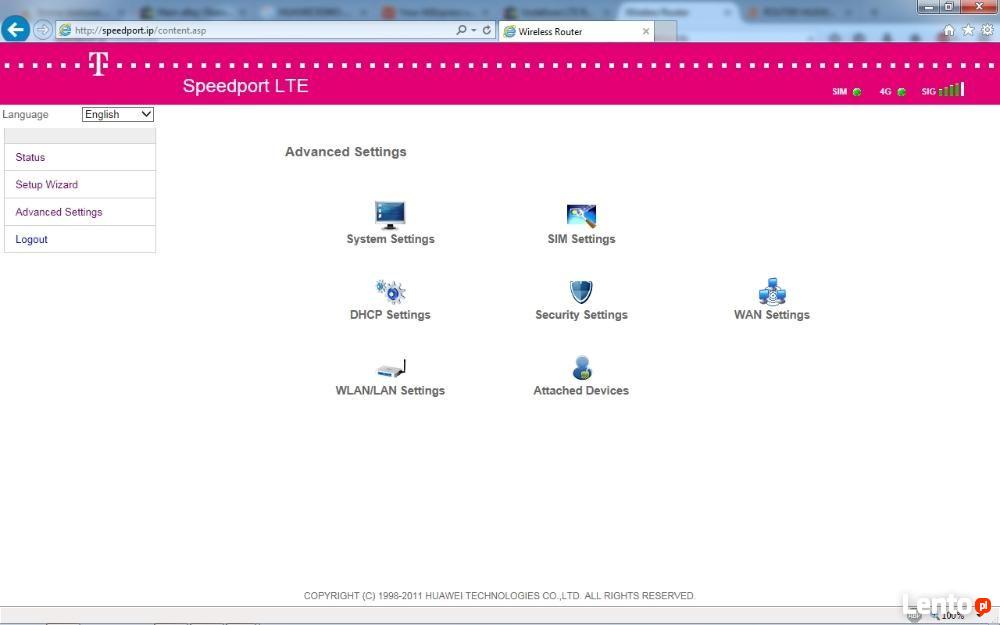
Task: Click the DHCP Settings label link
Action: (x=390, y=315)
